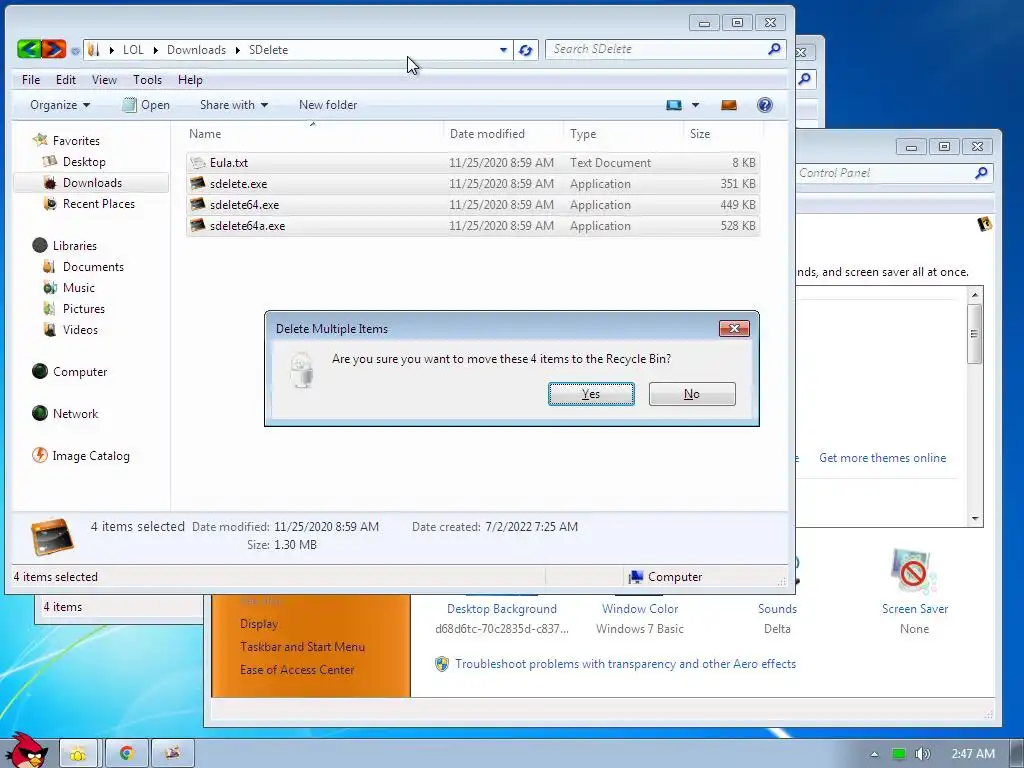The image size is (1024, 768).
Task: Click the themes list scrollbar thumb
Action: (974, 334)
